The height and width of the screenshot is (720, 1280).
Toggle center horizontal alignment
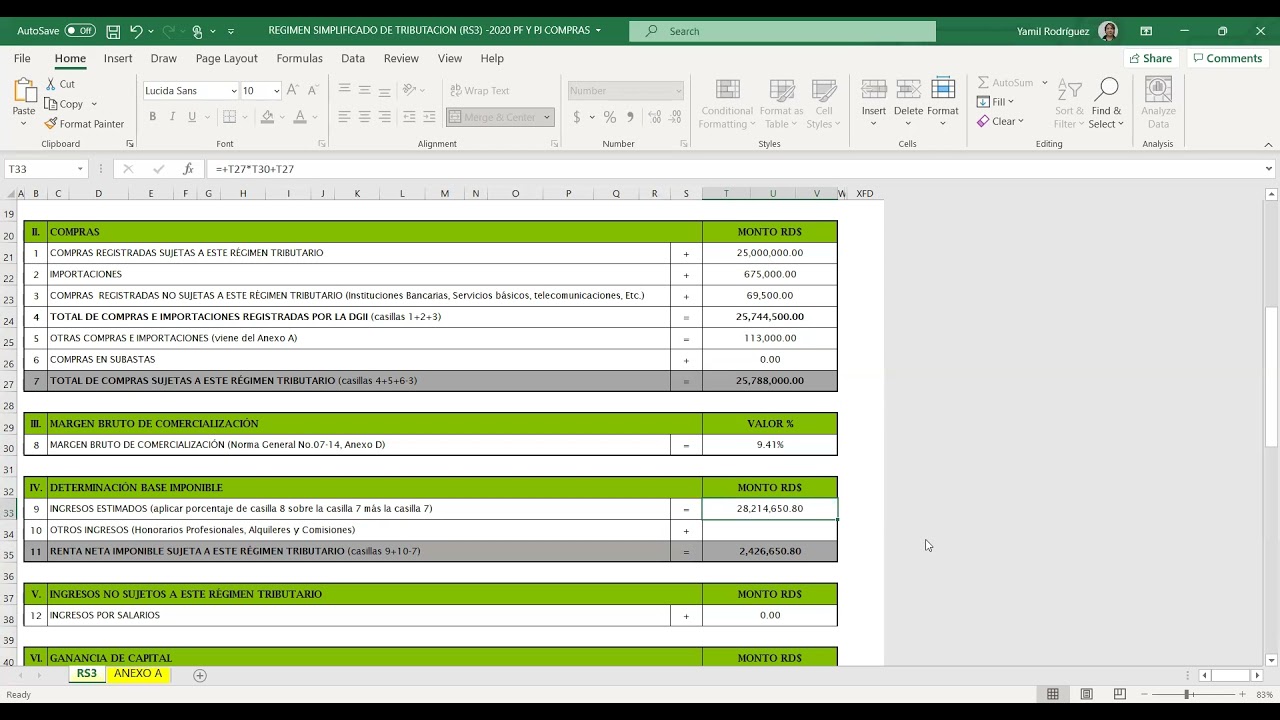click(364, 117)
